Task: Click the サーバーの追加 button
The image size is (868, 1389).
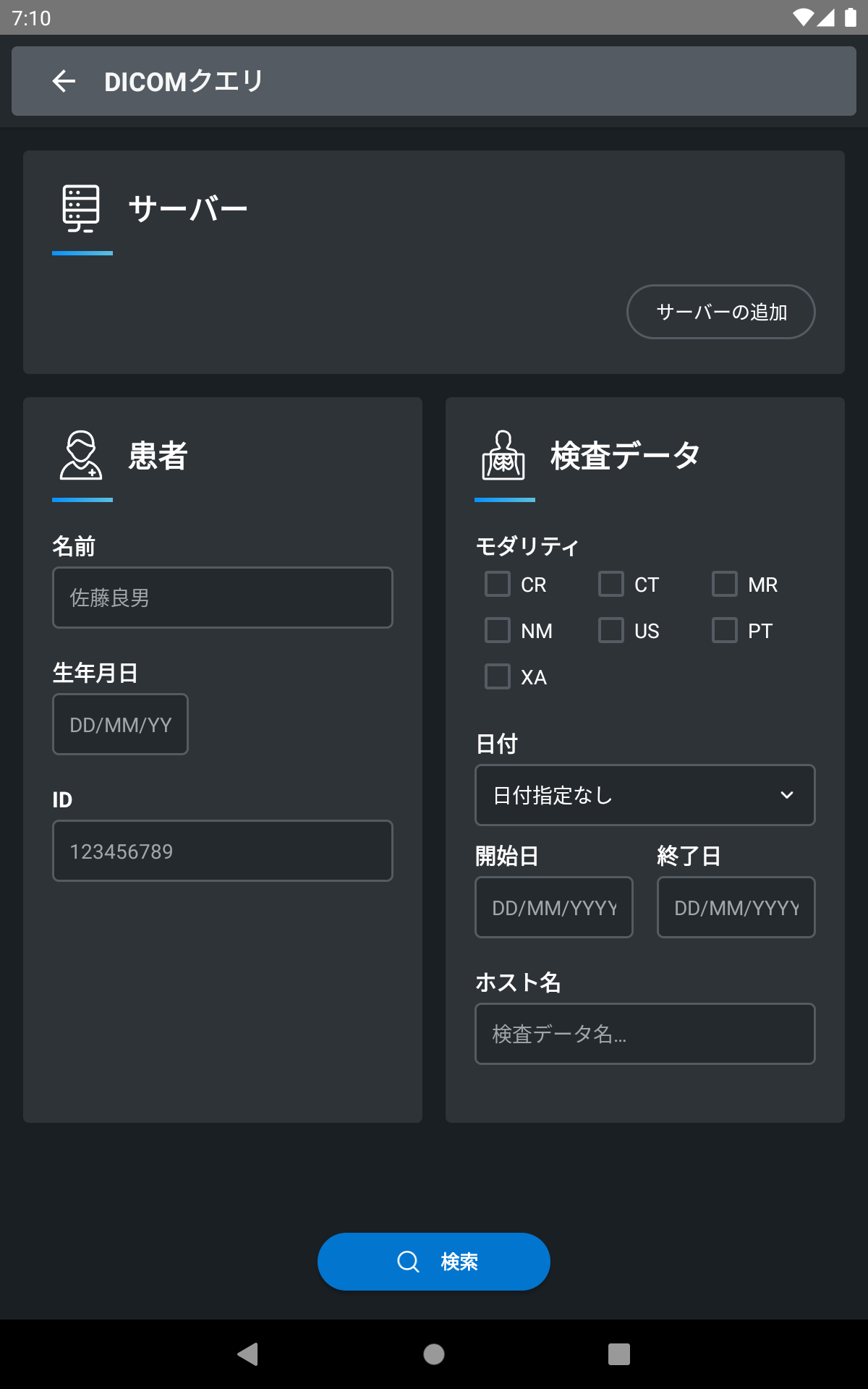Action: point(720,312)
